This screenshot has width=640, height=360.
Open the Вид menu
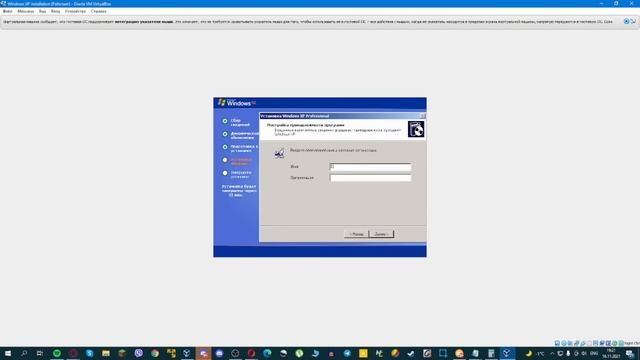coord(42,11)
